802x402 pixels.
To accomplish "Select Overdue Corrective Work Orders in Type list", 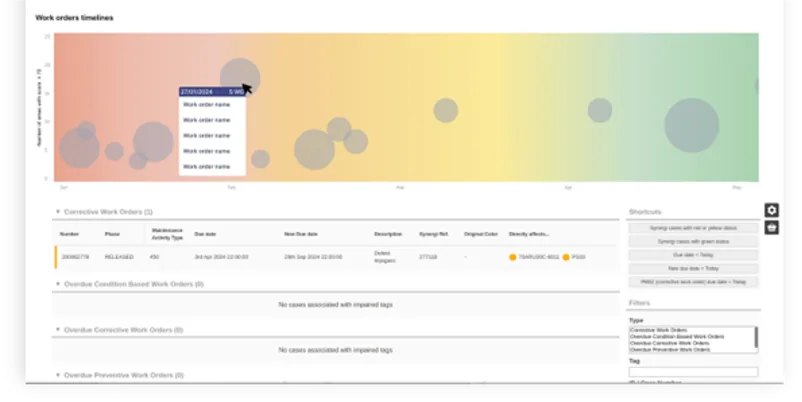I will tap(669, 343).
